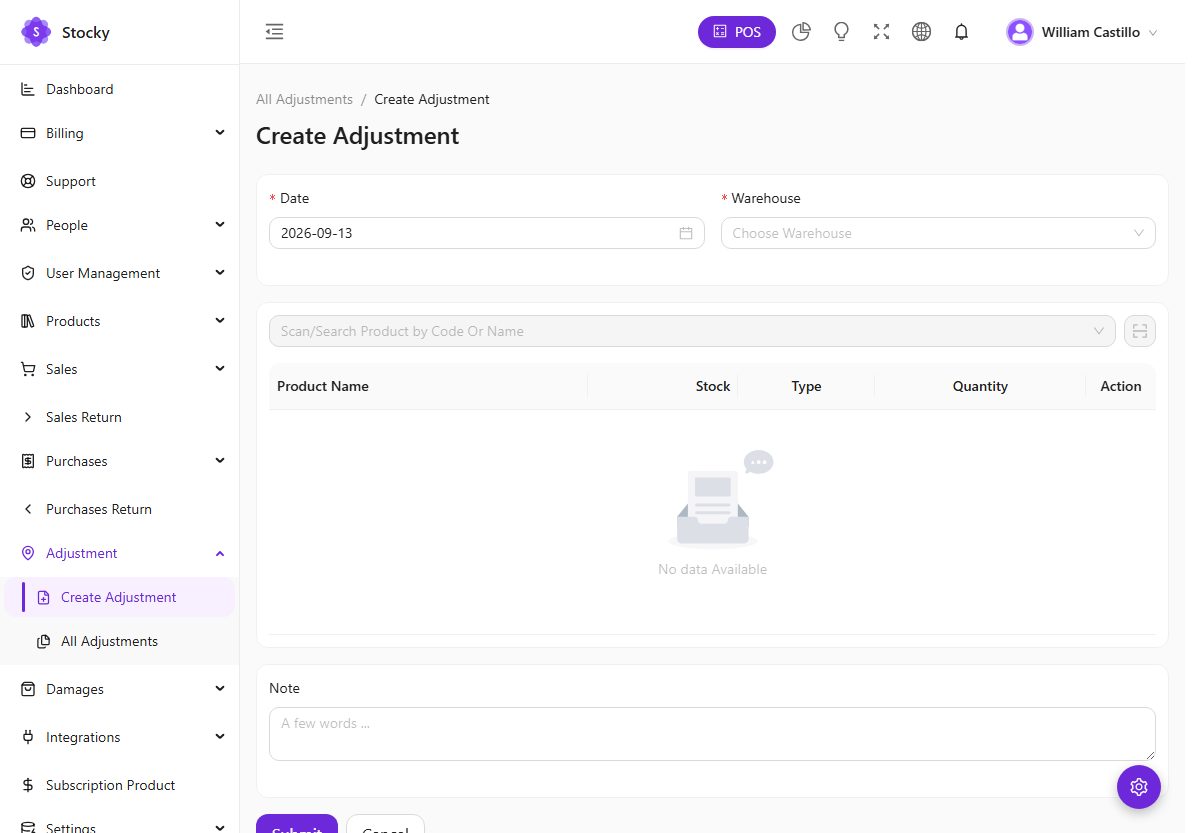Screen dimensions: 1200x833
Task: Open William Castillo user menu arrow
Action: (1153, 33)
